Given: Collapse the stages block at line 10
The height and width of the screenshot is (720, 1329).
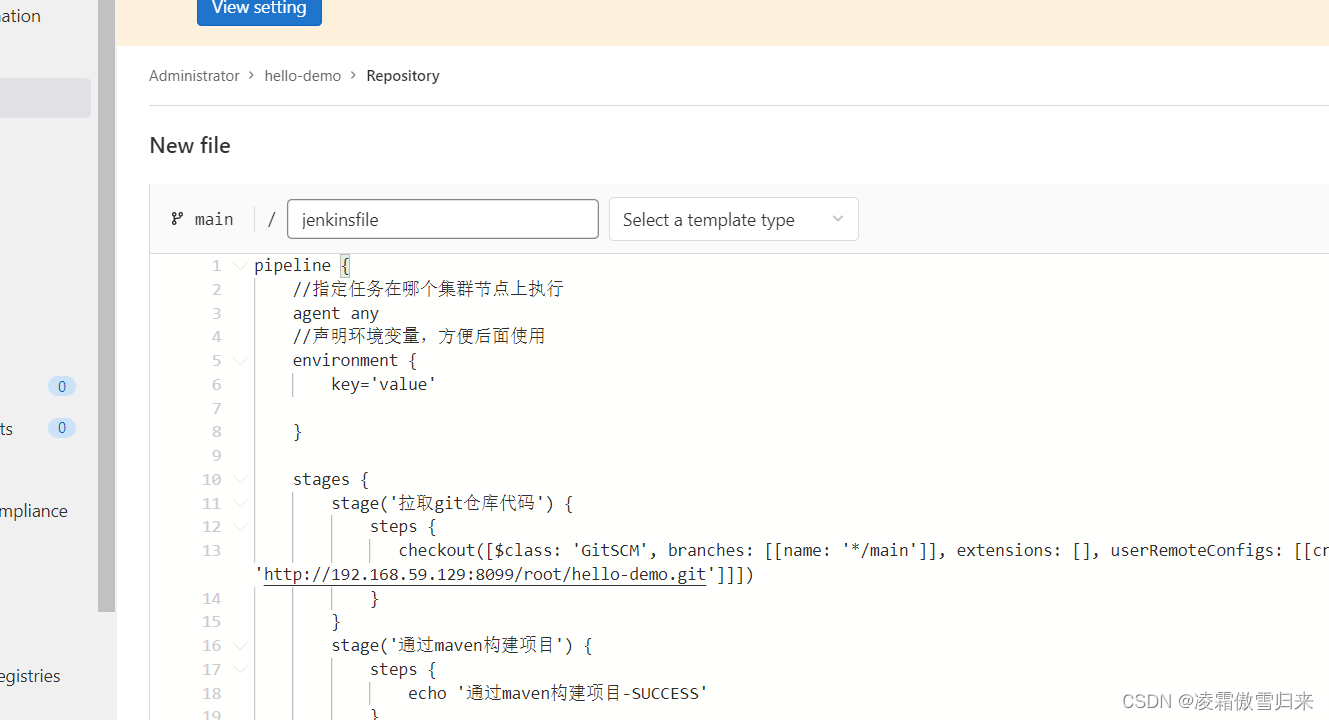Looking at the screenshot, I should pyautogui.click(x=240, y=480).
